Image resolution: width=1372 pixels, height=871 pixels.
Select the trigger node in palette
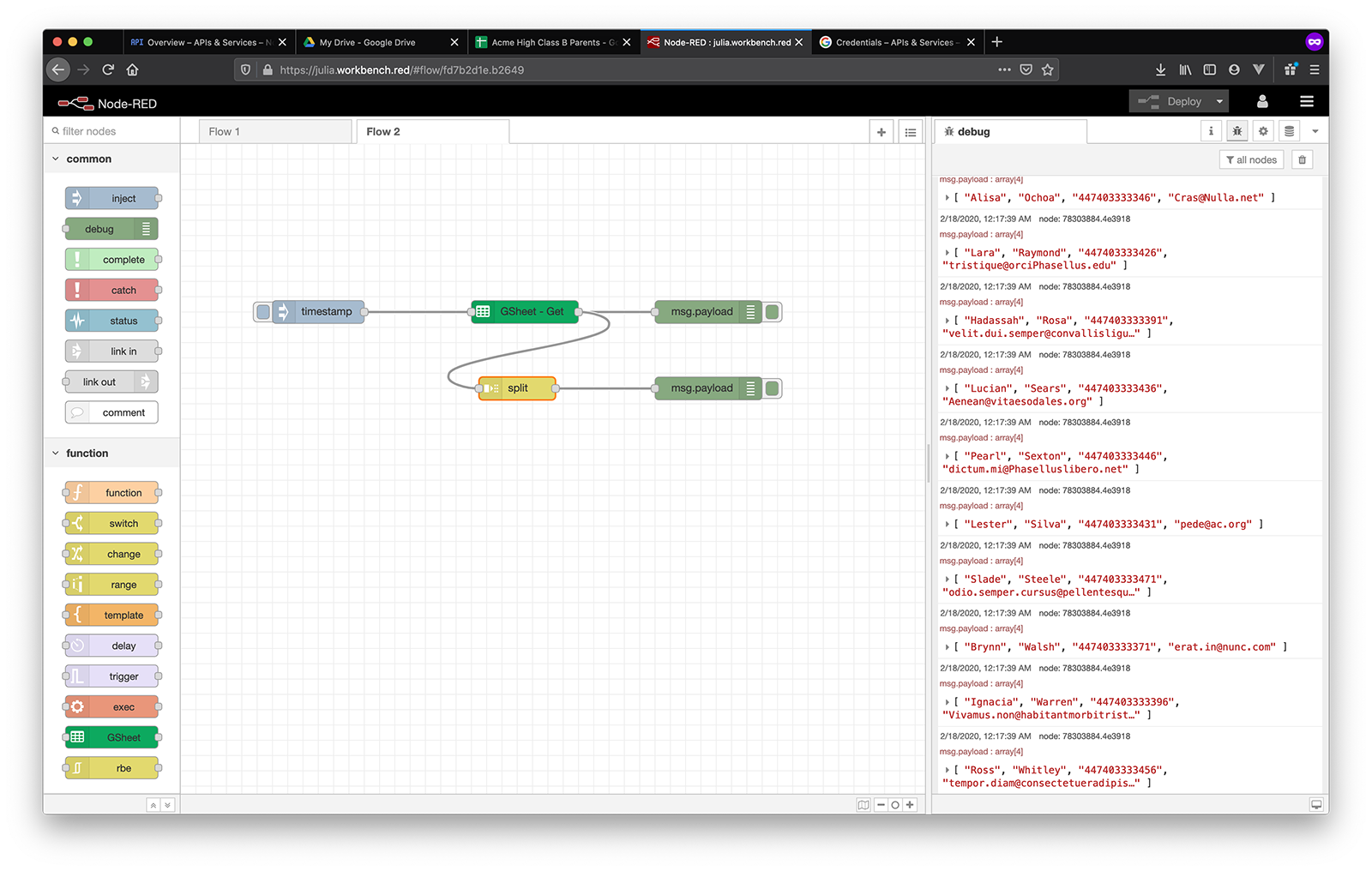click(111, 676)
